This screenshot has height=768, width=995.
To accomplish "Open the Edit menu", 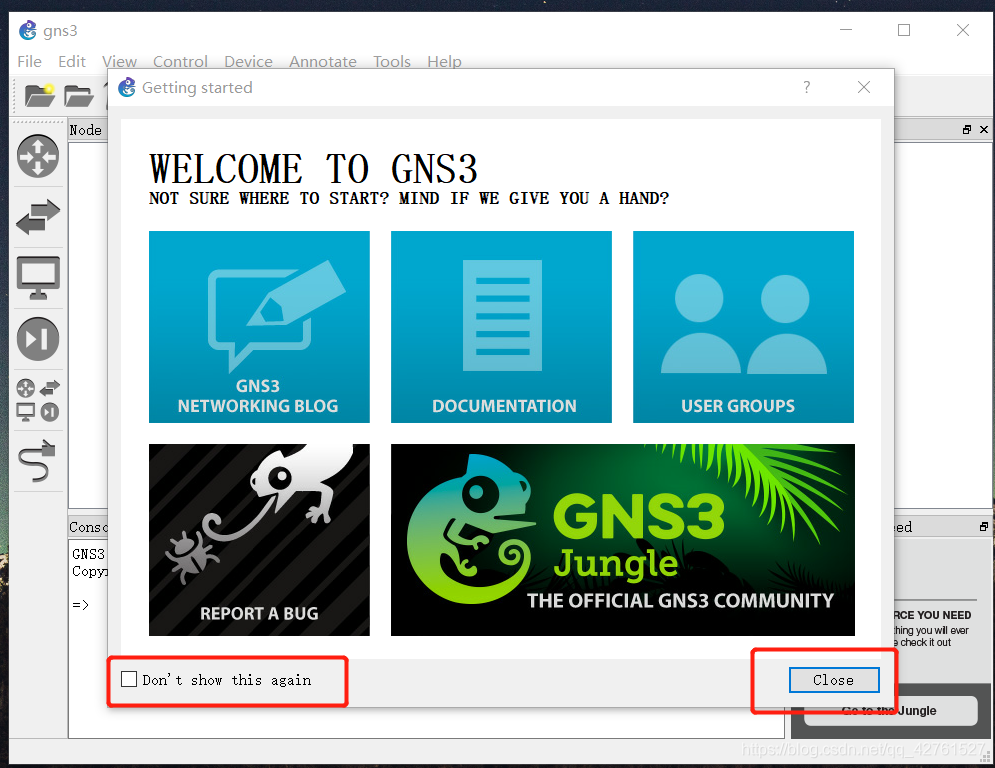I will 72,62.
